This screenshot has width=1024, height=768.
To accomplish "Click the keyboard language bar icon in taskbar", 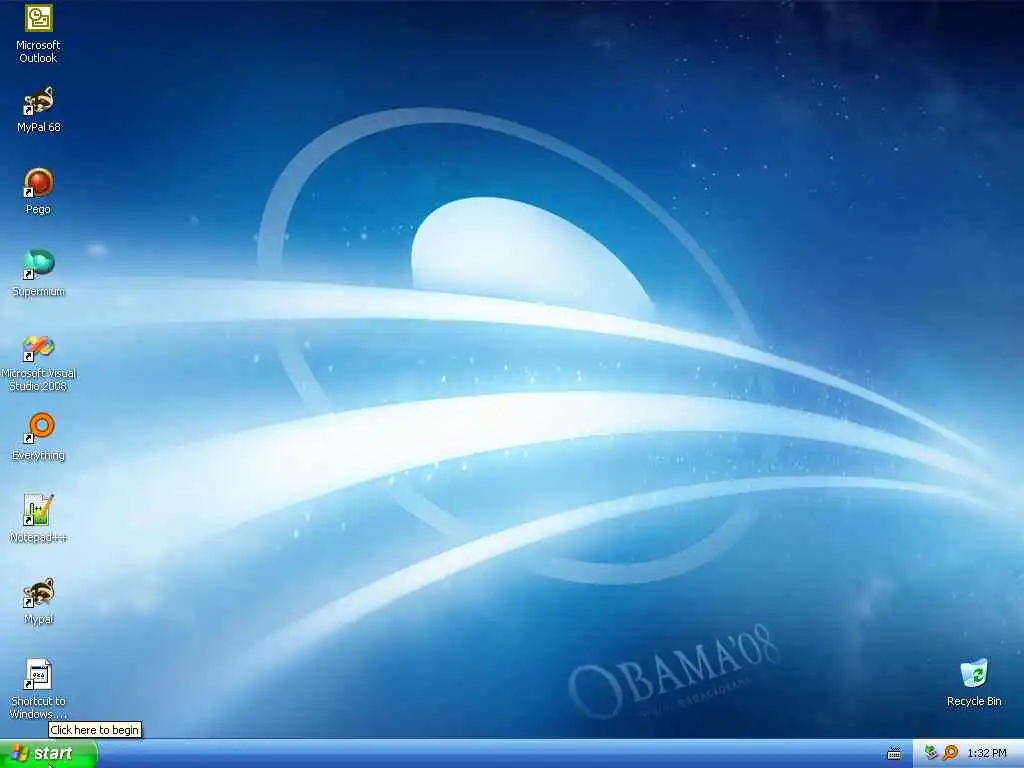I will [894, 754].
